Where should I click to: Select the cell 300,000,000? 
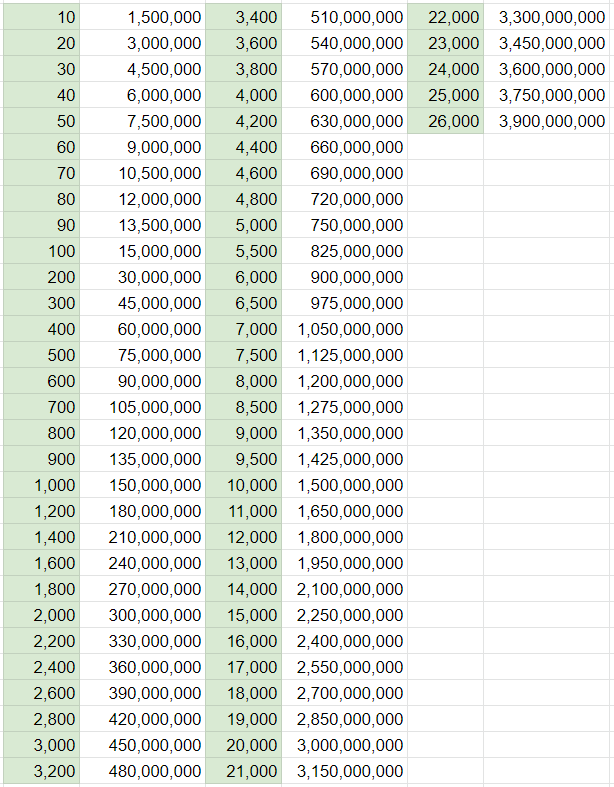click(143, 615)
